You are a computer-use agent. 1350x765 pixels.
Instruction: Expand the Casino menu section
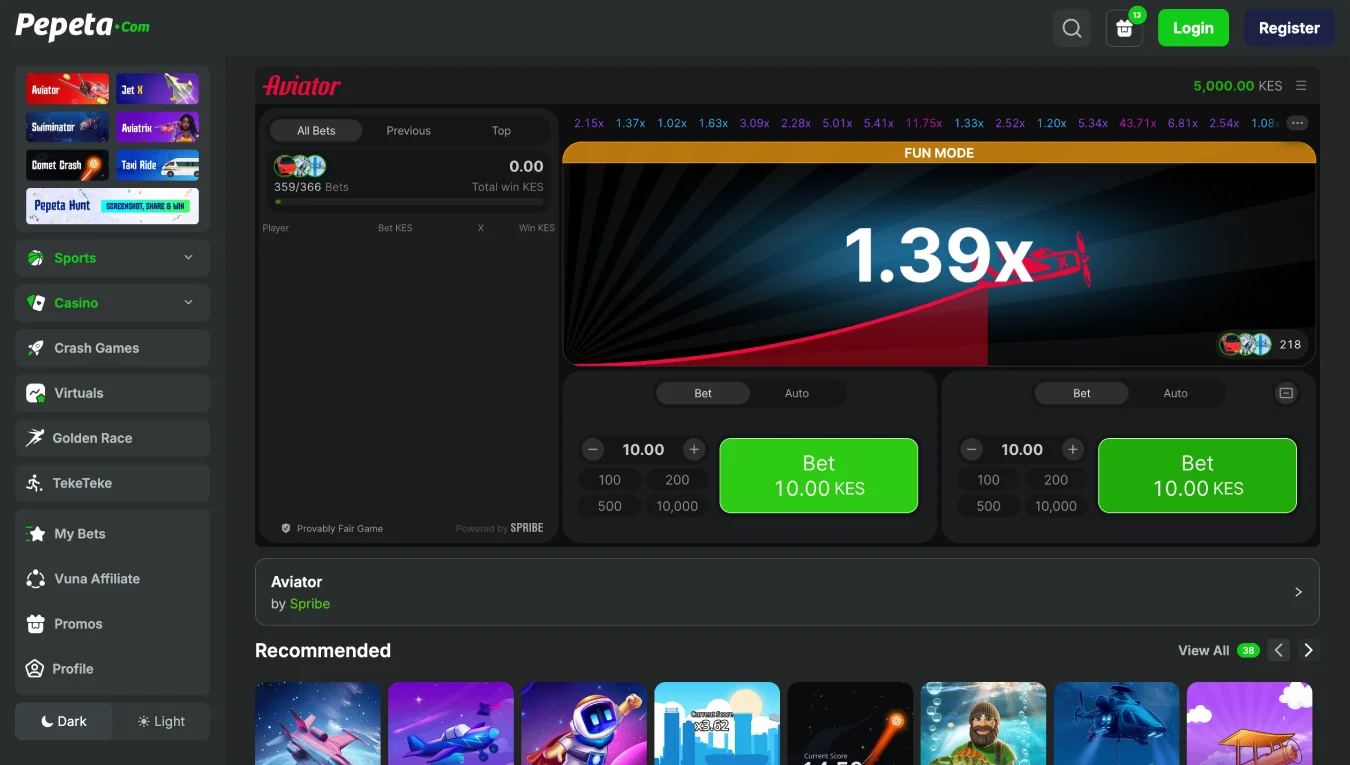[112, 303]
